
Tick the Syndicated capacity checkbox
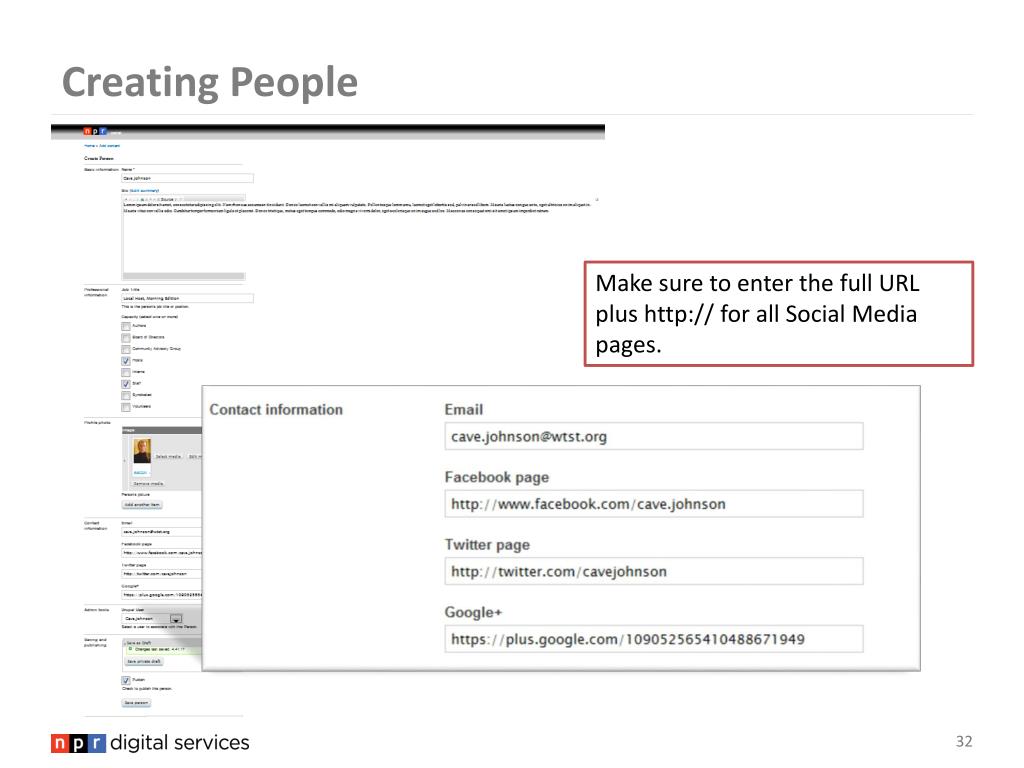(126, 395)
